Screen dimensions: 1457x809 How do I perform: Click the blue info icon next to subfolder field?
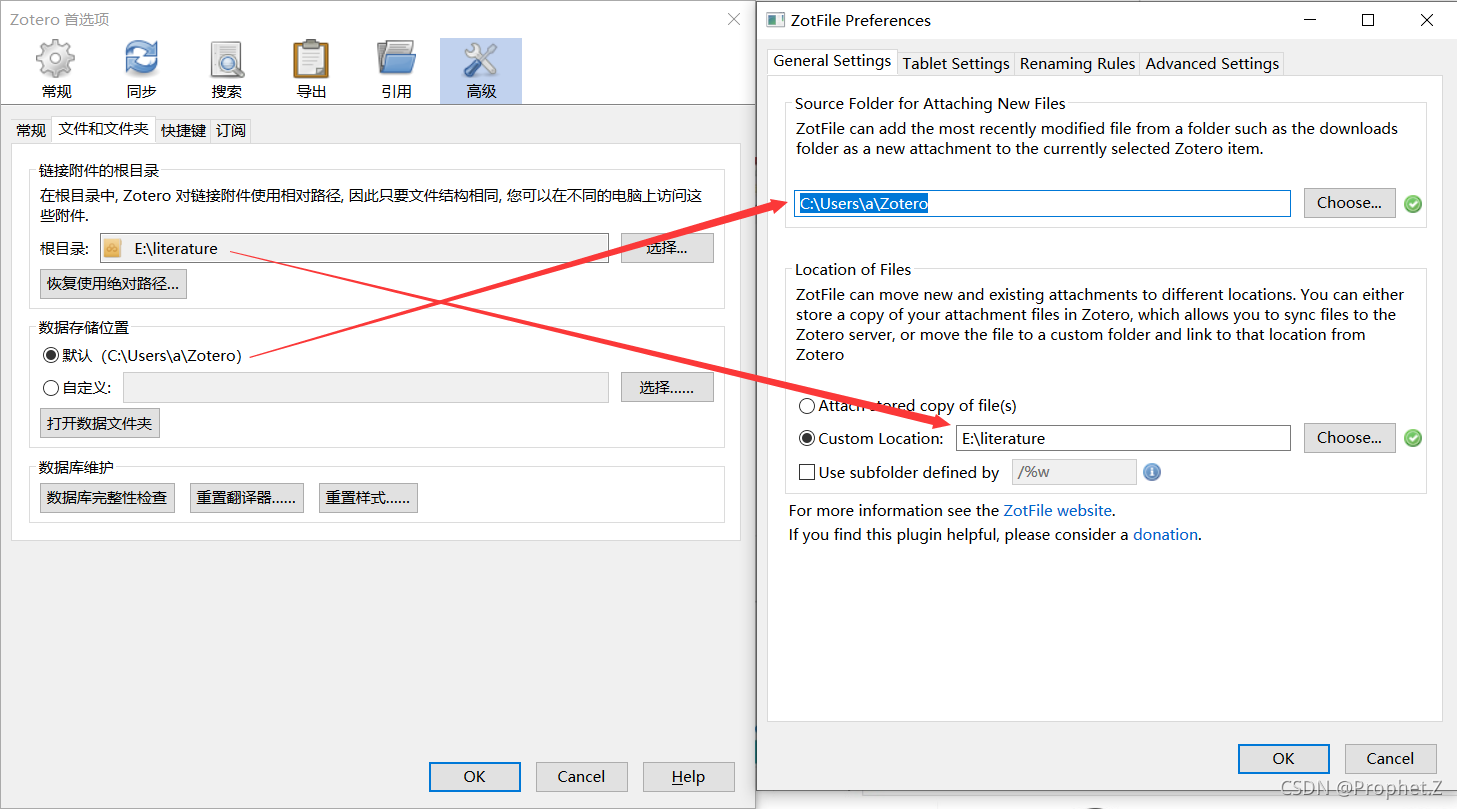pos(1152,472)
